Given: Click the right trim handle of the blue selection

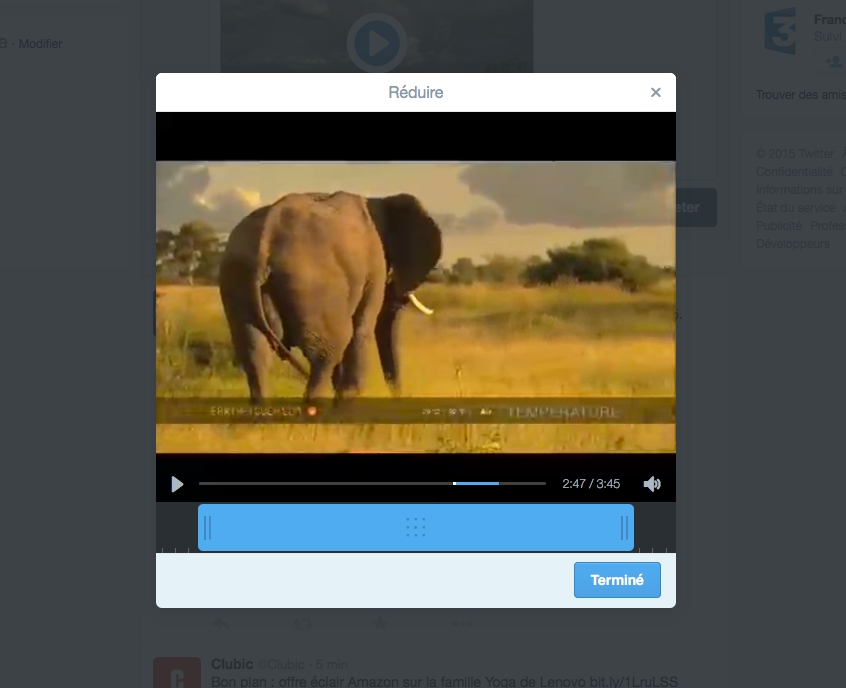Looking at the screenshot, I should pos(624,528).
